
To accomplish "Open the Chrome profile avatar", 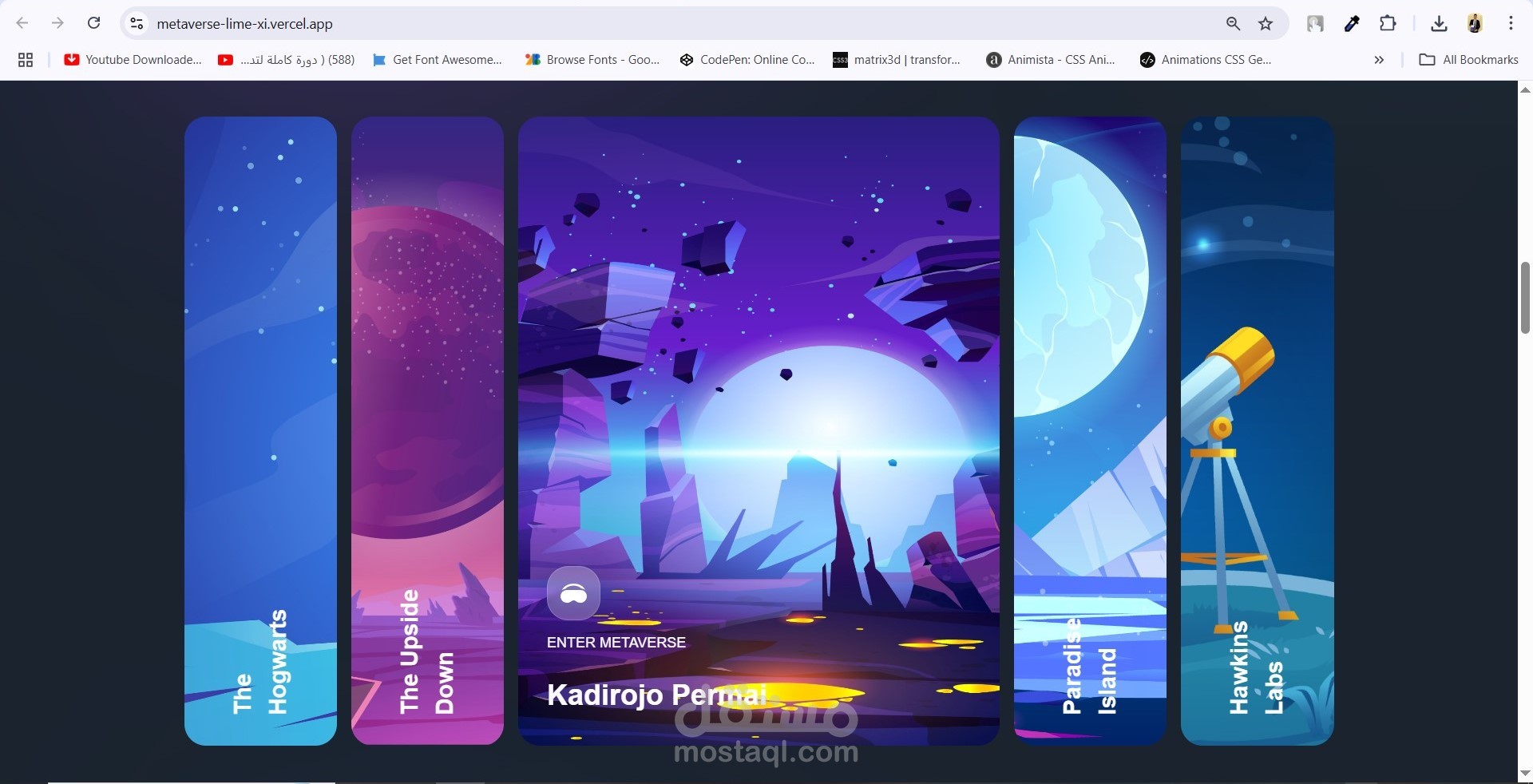I will click(x=1475, y=24).
